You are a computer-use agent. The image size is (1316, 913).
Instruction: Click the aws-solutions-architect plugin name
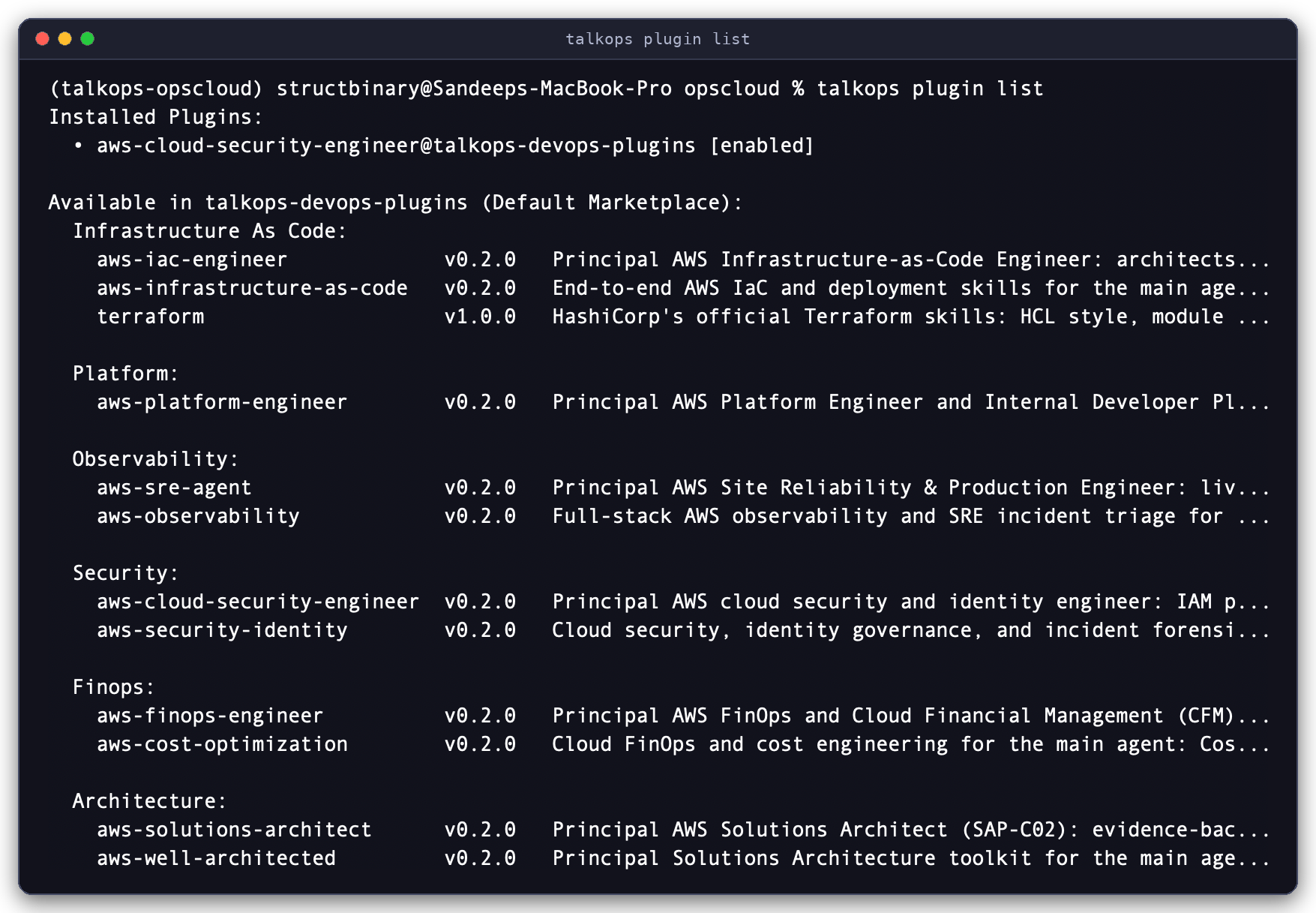(234, 830)
